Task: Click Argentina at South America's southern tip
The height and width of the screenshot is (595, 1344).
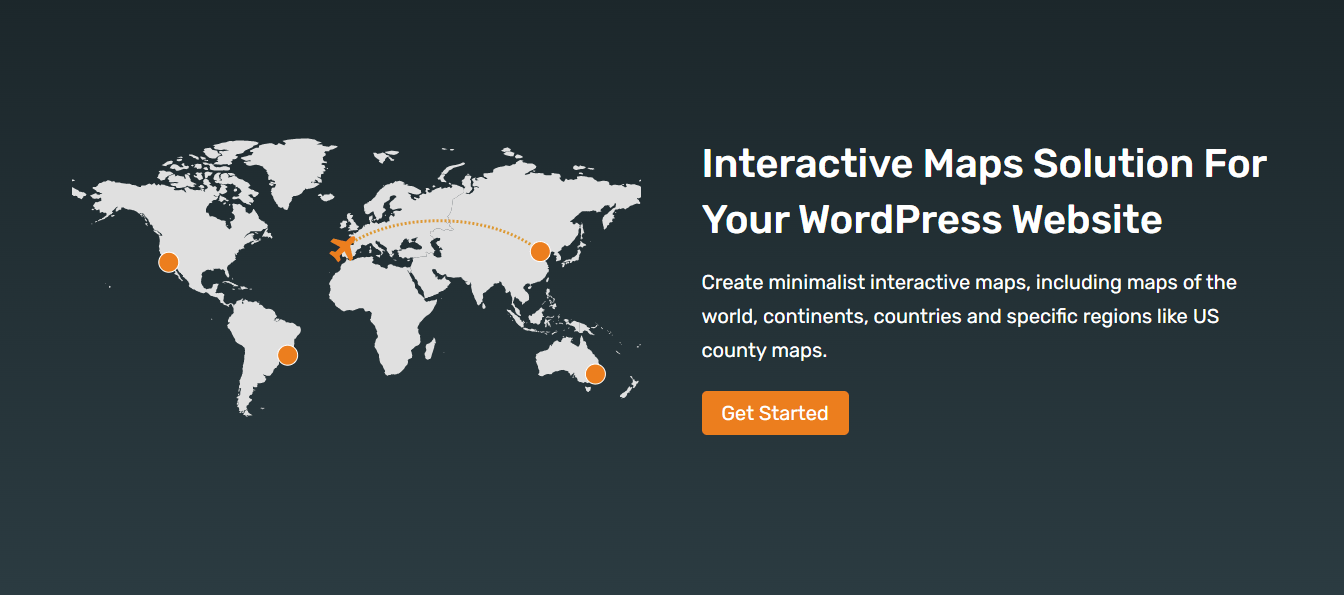Action: tap(250, 390)
